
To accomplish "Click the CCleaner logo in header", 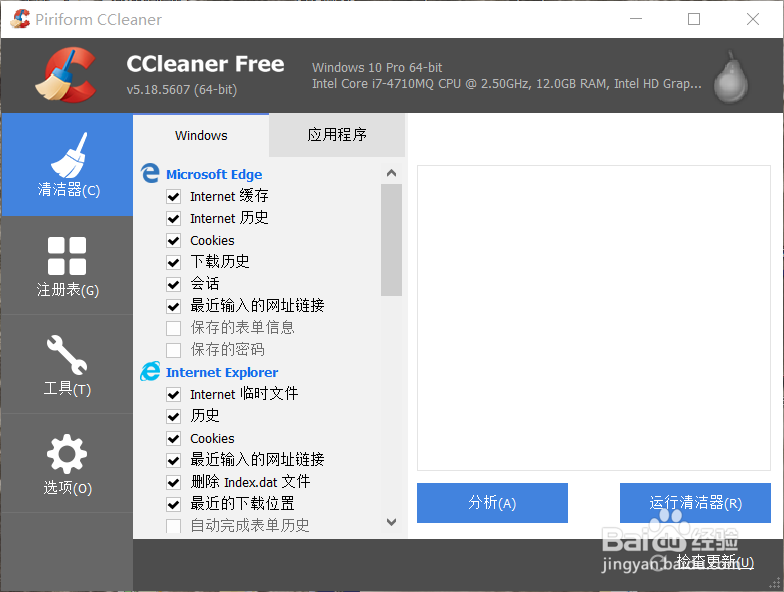I will click(x=66, y=75).
